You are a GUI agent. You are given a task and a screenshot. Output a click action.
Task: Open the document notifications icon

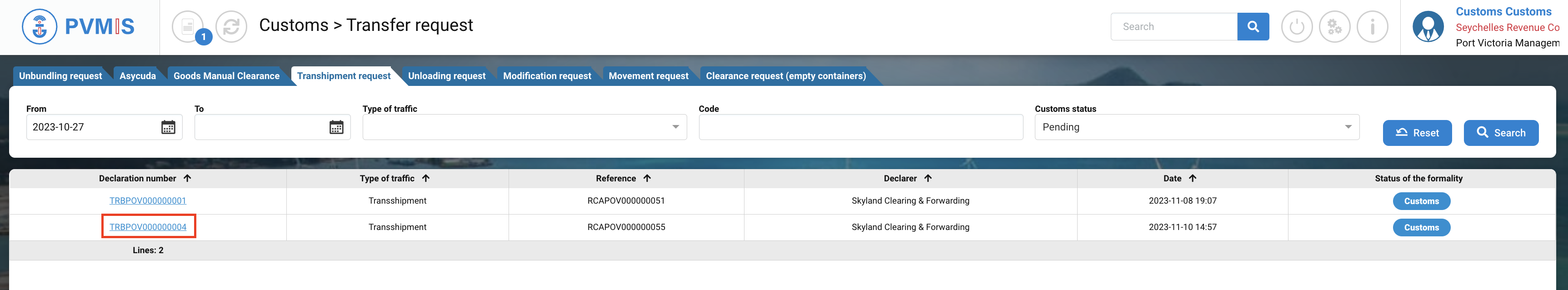click(188, 27)
